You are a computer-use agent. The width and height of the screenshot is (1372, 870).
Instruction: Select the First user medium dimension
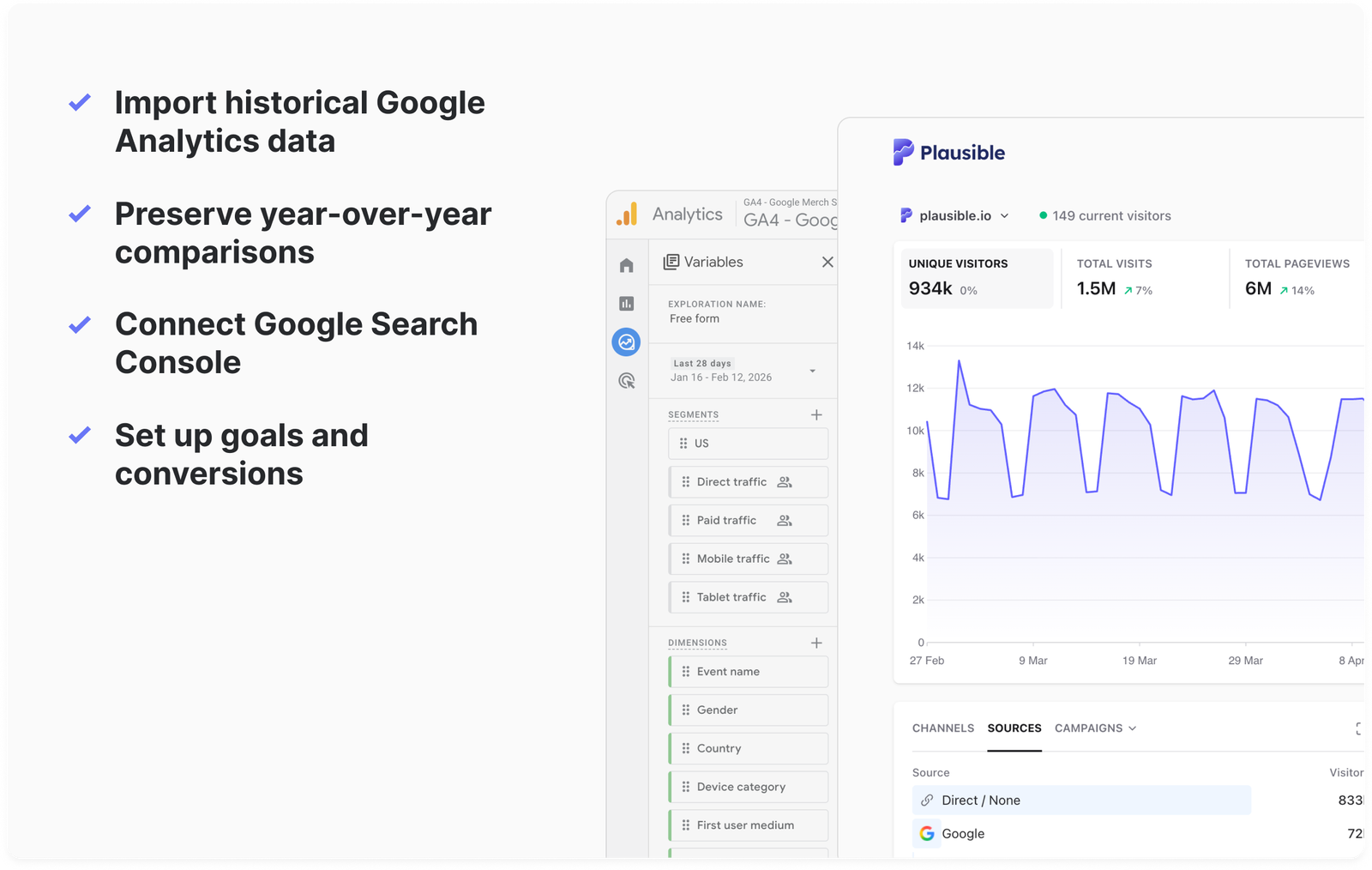(x=748, y=825)
